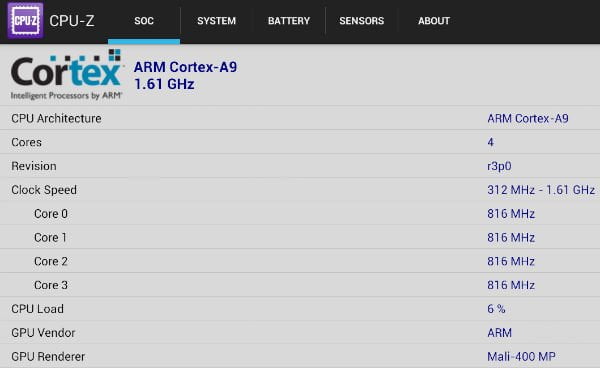Tap the Core 3 frequency row
Image resolution: width=600 pixels, height=368 pixels.
[x=300, y=285]
